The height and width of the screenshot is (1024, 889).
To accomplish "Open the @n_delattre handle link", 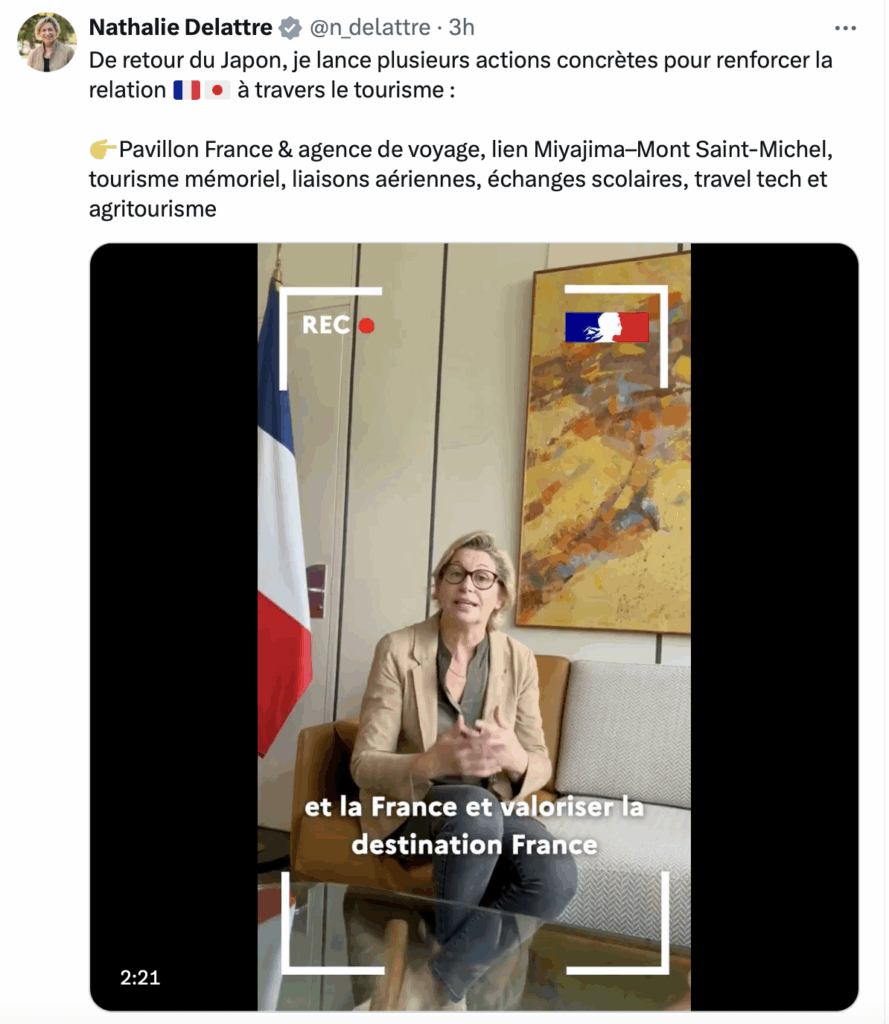I will (x=370, y=27).
